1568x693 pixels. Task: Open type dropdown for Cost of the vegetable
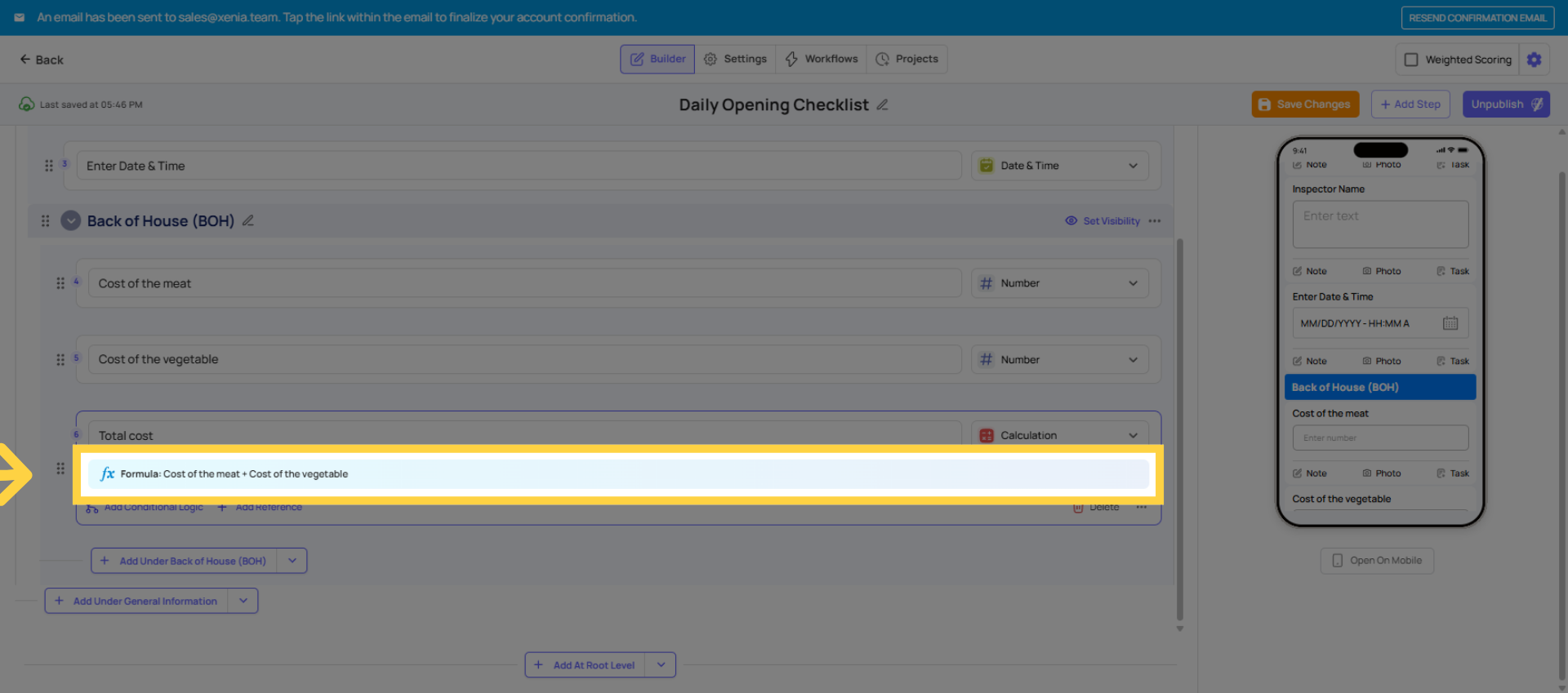(x=1060, y=359)
